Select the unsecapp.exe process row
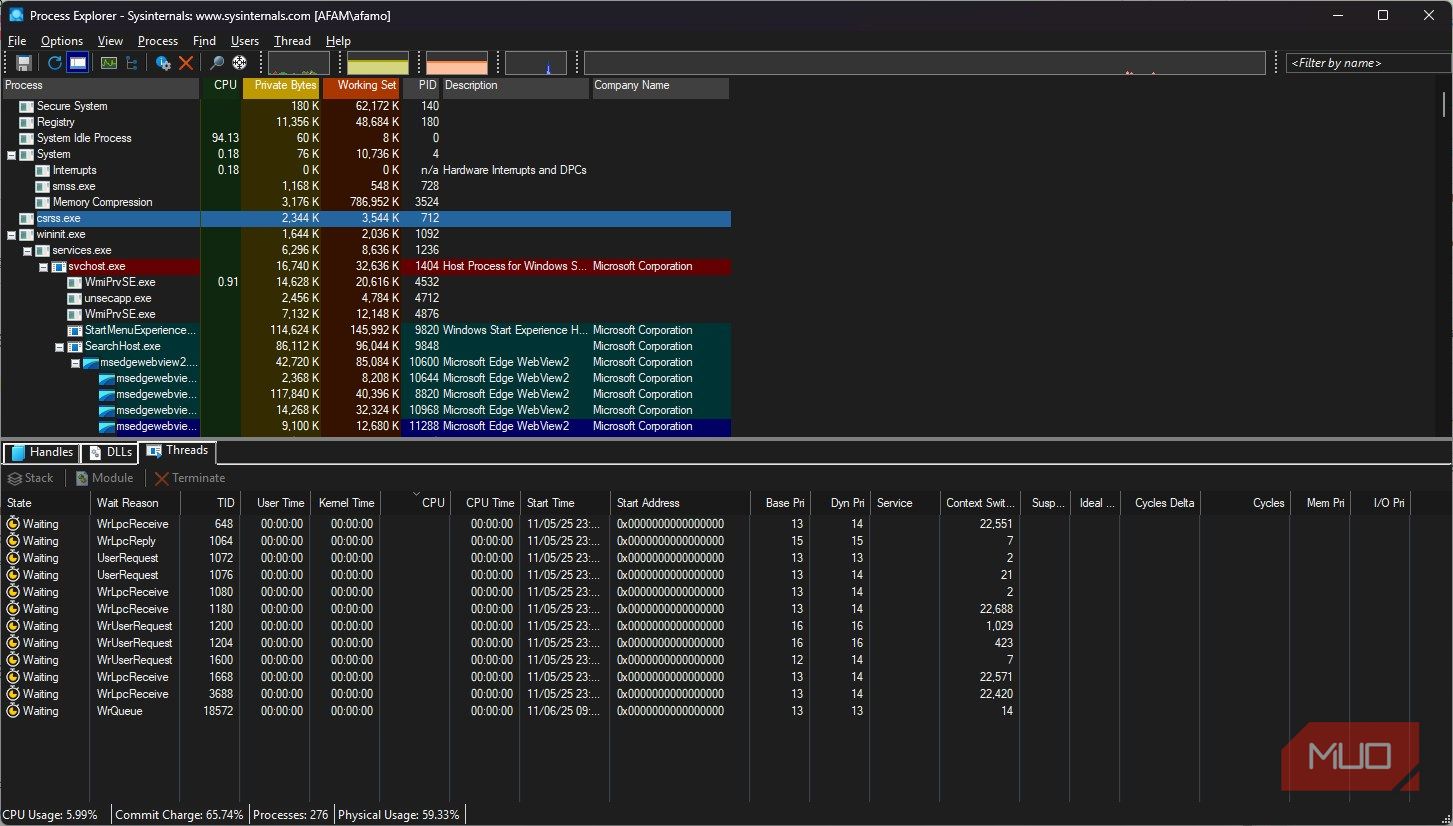The width and height of the screenshot is (1453, 826). 366,298
